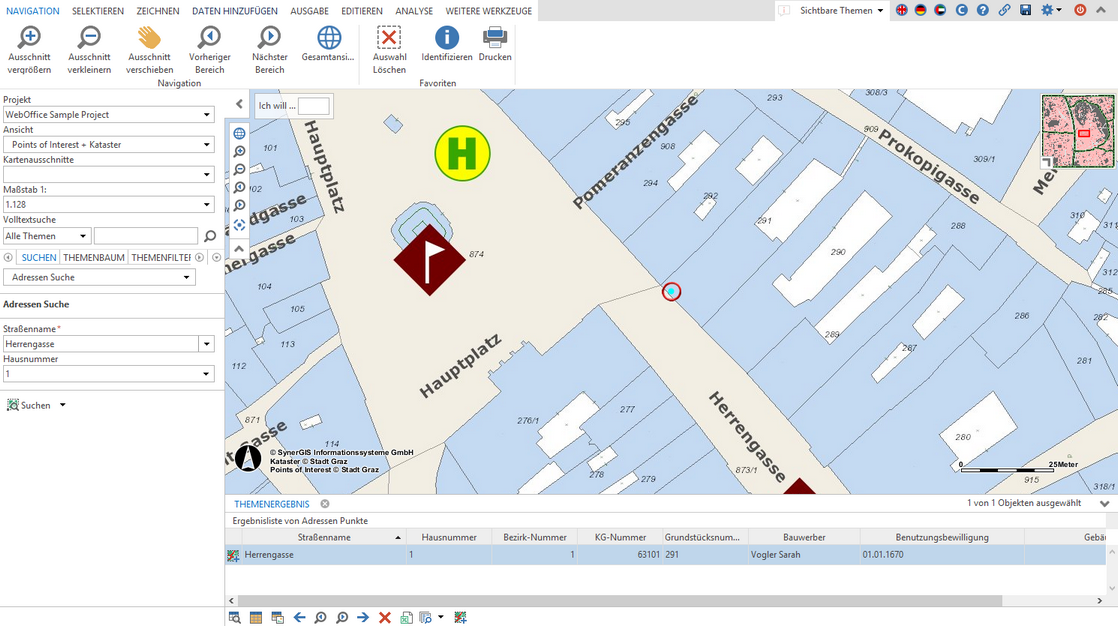Click the red X in results toolbar

[x=384, y=618]
